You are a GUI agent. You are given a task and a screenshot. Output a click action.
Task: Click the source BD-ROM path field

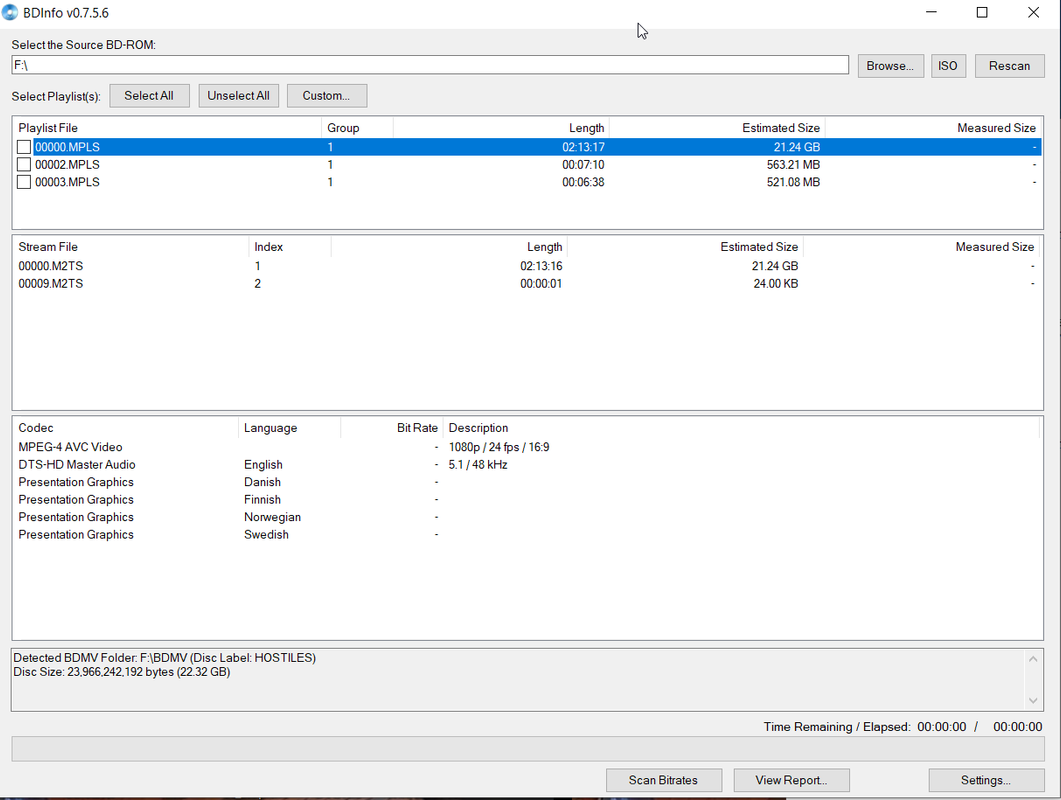pos(430,65)
